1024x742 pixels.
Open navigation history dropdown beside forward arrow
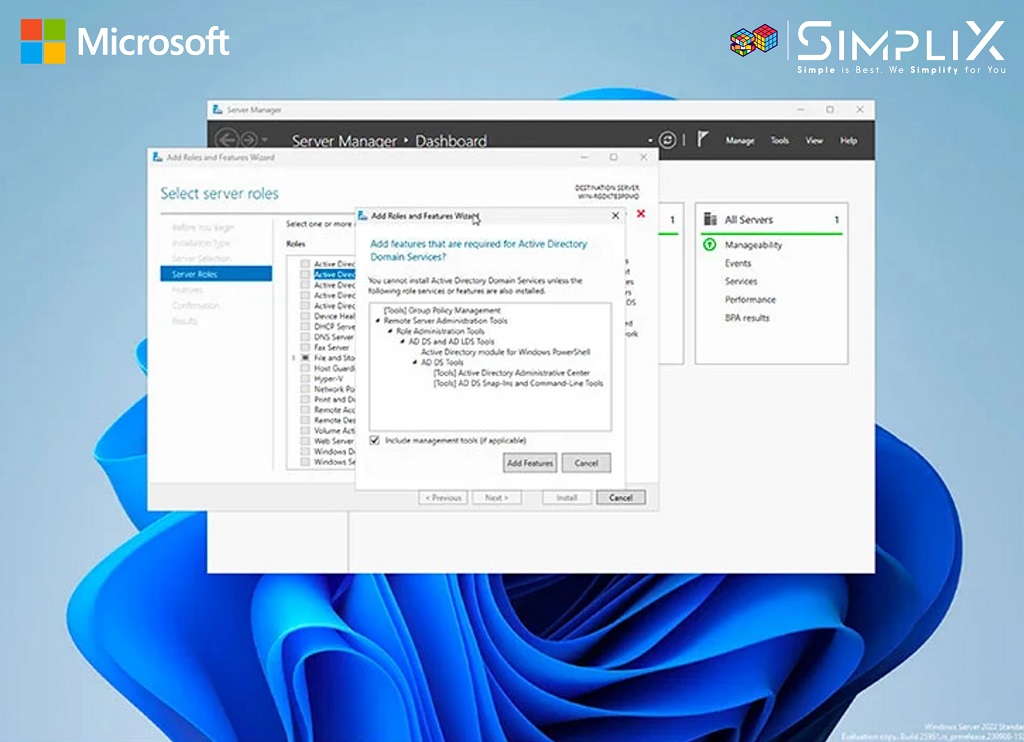click(x=264, y=140)
